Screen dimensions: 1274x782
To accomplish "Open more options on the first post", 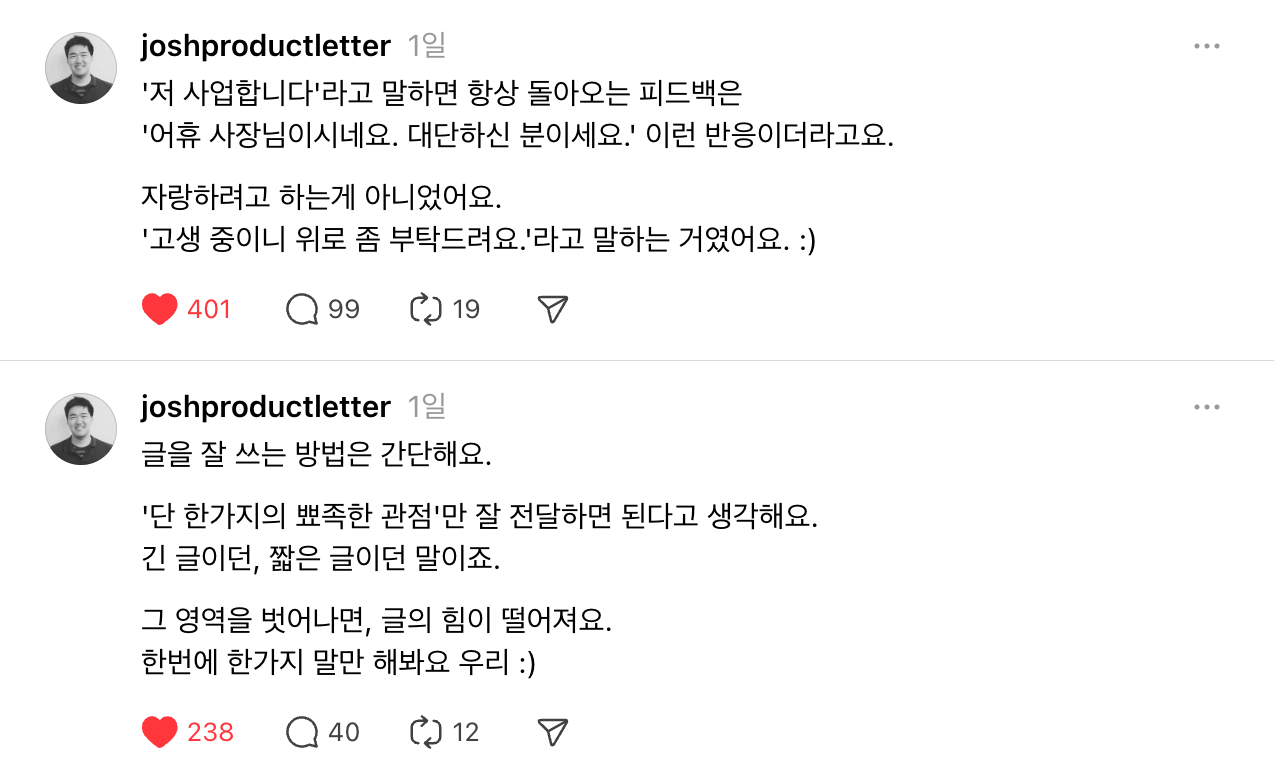I will [1207, 46].
